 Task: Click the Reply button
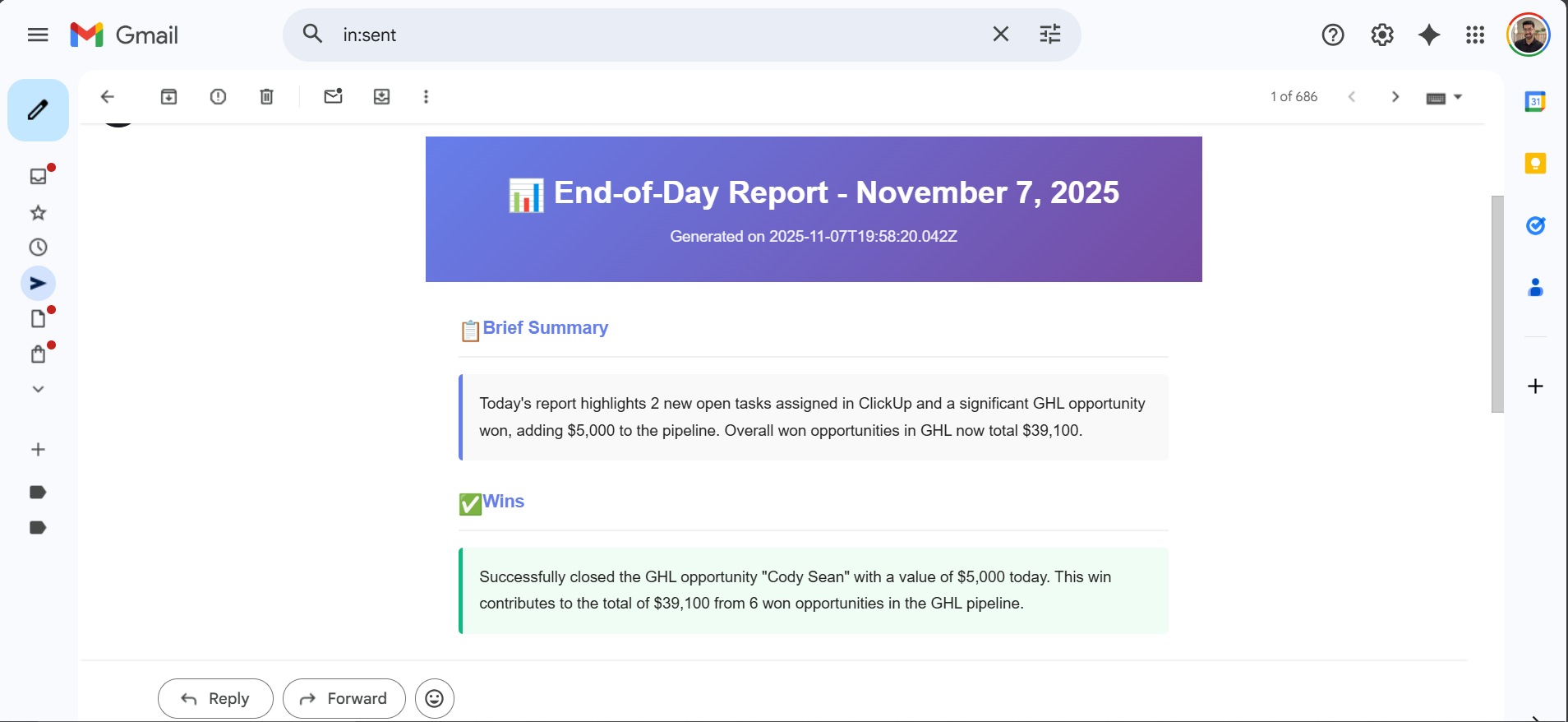click(x=215, y=698)
